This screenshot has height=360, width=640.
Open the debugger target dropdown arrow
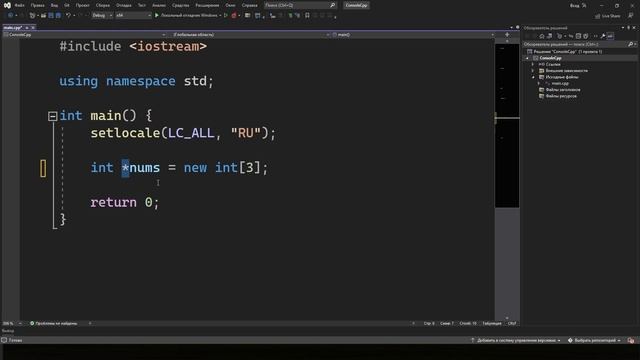220,16
